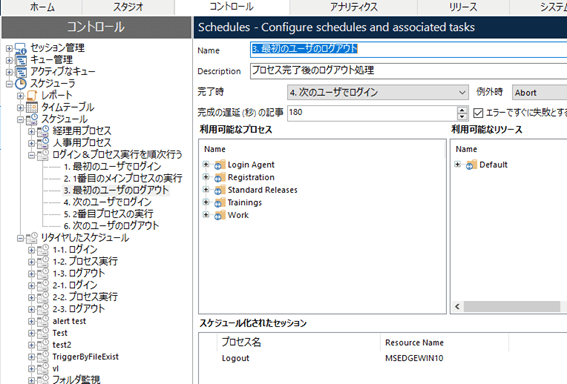Decrease the delay seconds spinner value
The height and width of the screenshot is (384, 567).
click(x=462, y=116)
